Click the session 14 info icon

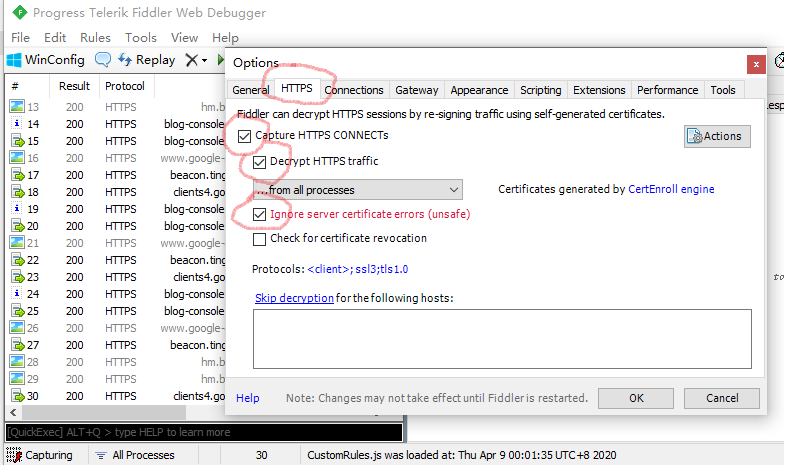(x=17, y=123)
